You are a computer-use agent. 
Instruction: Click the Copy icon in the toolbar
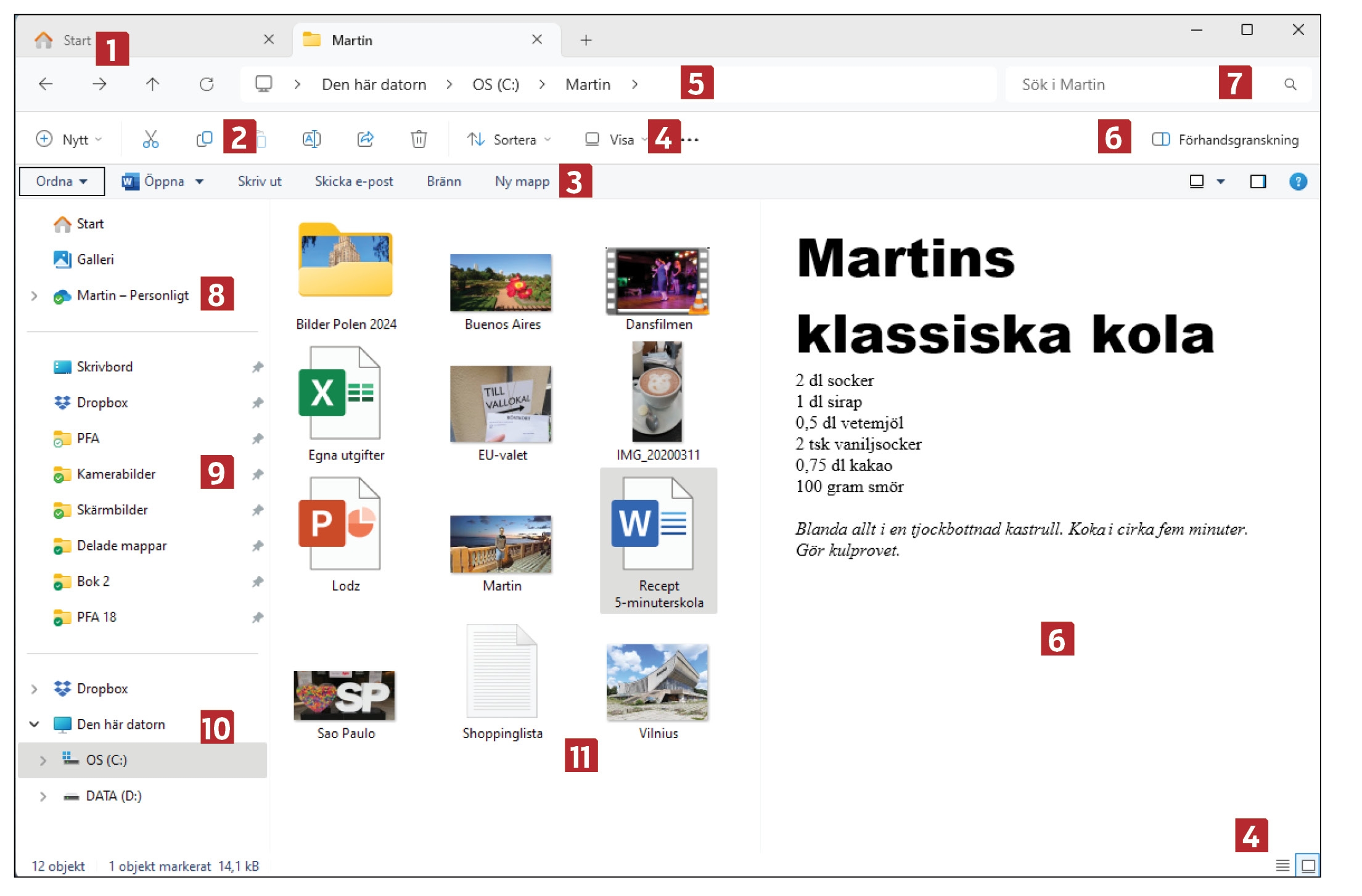(x=203, y=139)
